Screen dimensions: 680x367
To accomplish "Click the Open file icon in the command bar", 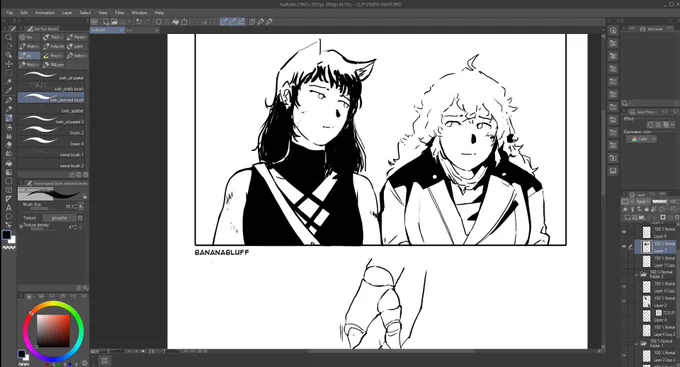I will tap(114, 22).
